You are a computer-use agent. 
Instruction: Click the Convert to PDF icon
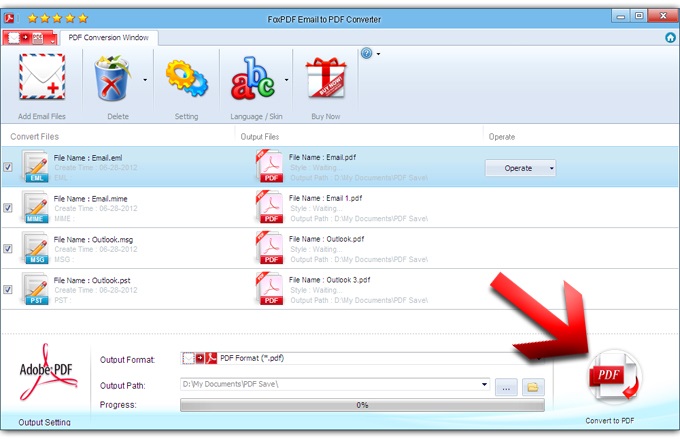(614, 377)
